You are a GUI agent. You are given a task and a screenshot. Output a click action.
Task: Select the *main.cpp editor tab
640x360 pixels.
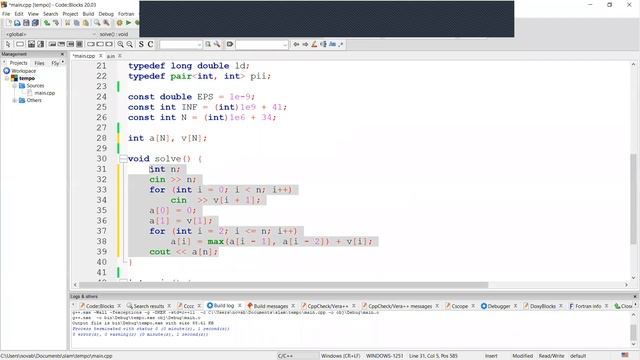pyautogui.click(x=84, y=56)
